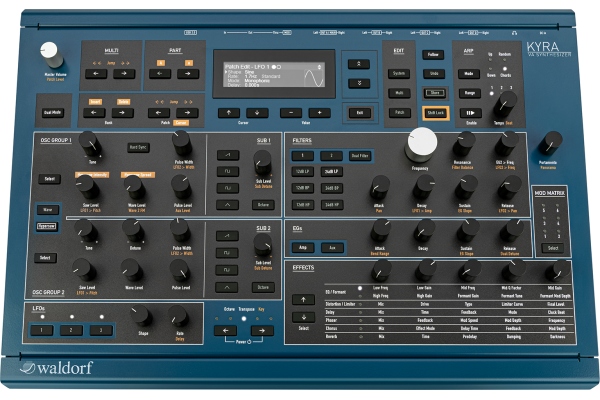This screenshot has height=400, width=600.
Task: Select the SUB 1 sawtooth waveform button
Action: click(228, 155)
